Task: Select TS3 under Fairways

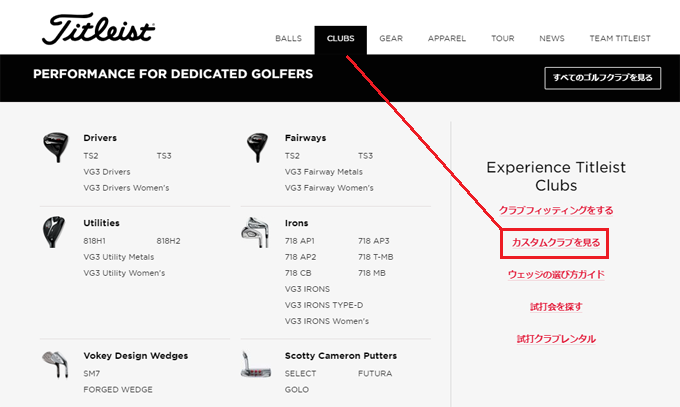Action: [366, 156]
